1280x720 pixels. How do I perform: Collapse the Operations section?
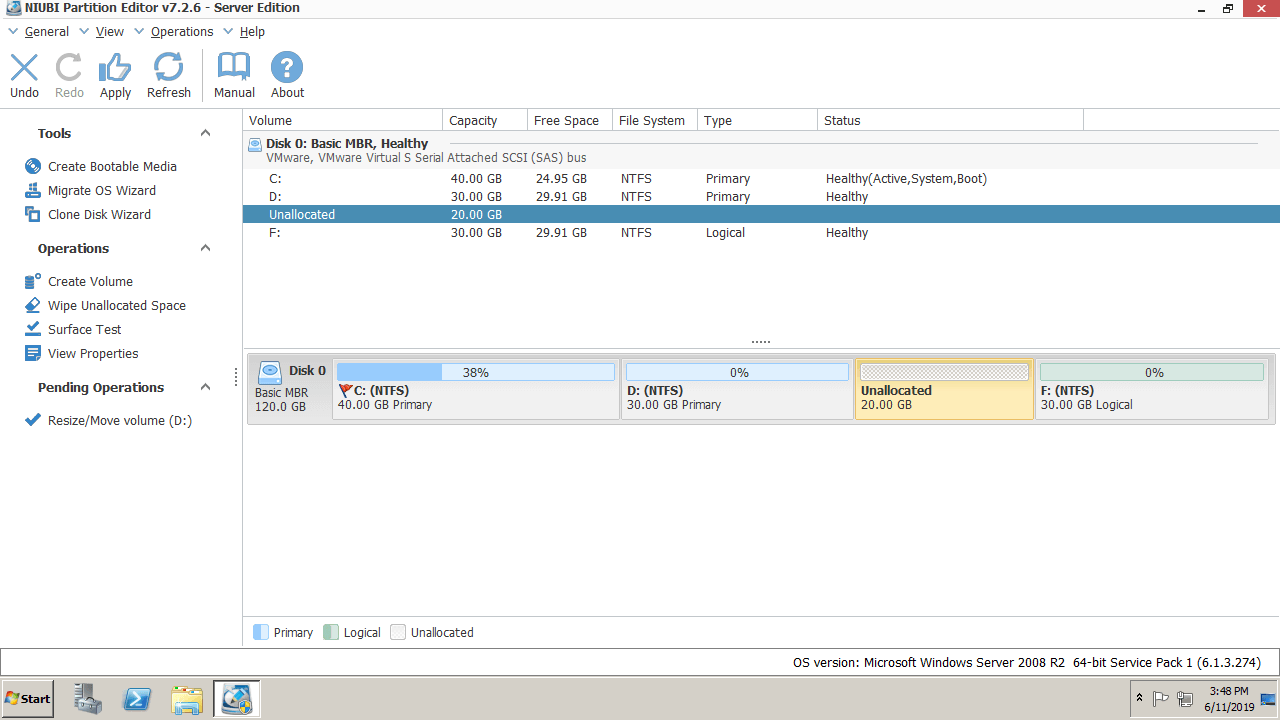pyautogui.click(x=205, y=249)
